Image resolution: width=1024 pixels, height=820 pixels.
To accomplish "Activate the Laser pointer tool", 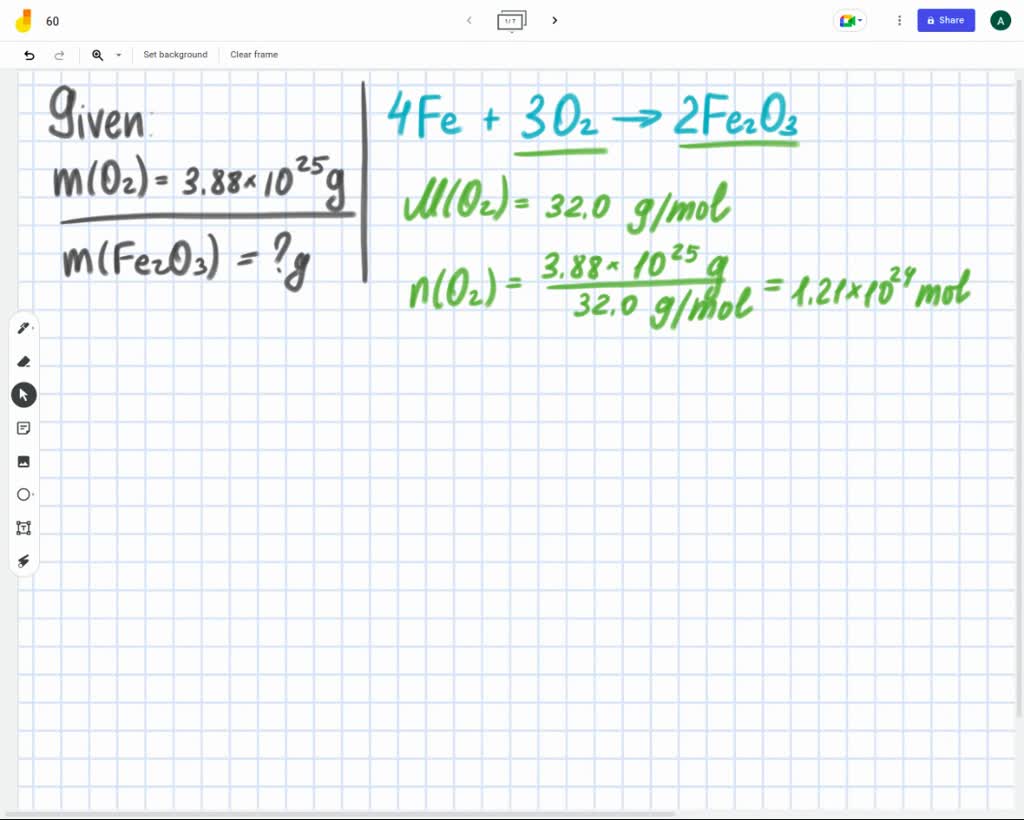I will click(x=23, y=561).
